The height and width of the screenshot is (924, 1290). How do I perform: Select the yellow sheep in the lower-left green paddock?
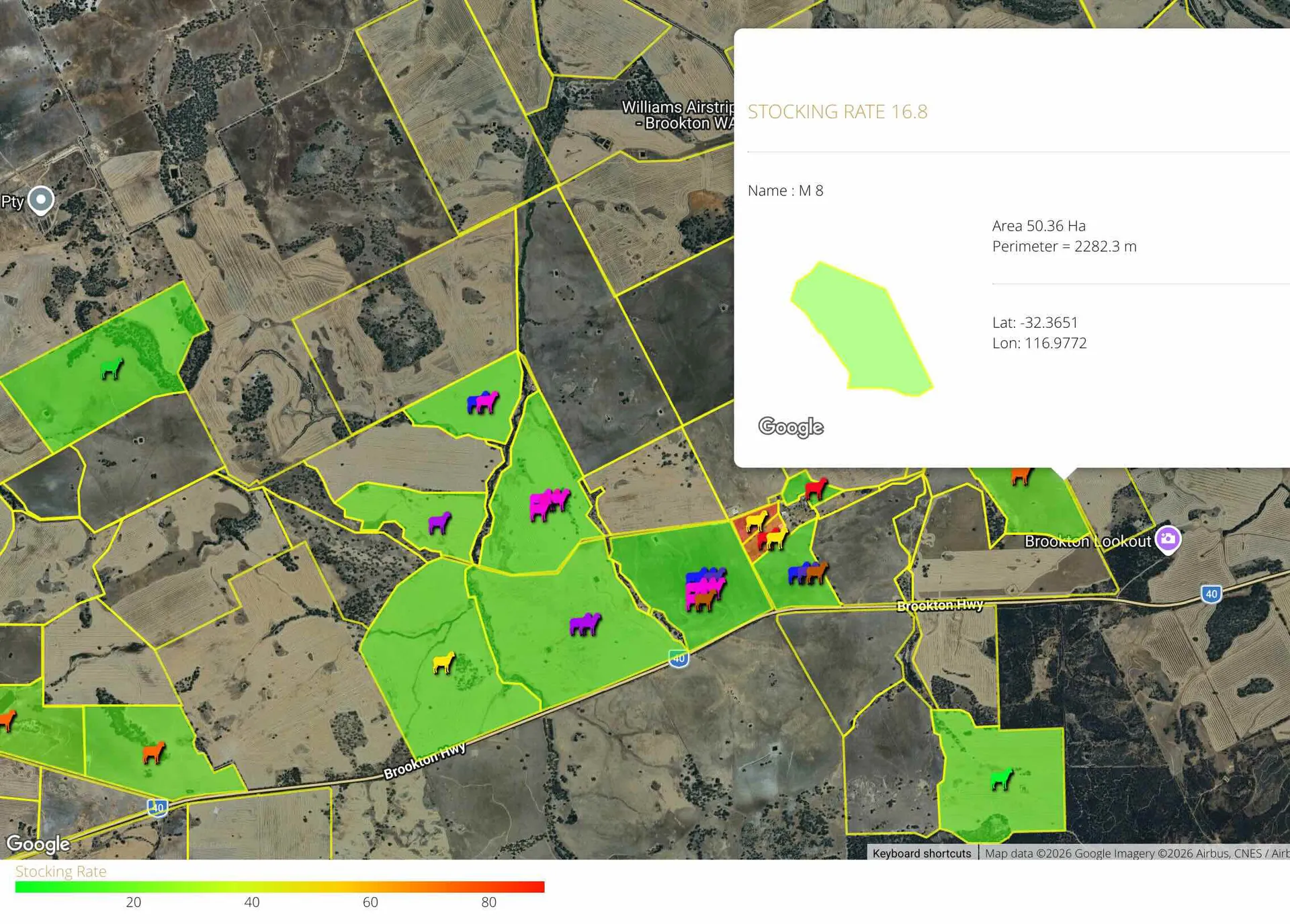pyautogui.click(x=443, y=663)
